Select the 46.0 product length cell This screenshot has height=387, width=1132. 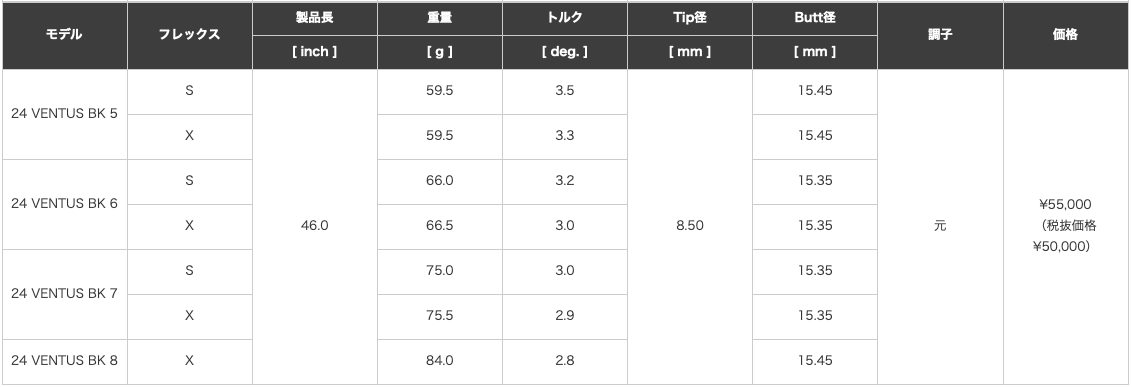pyautogui.click(x=315, y=227)
